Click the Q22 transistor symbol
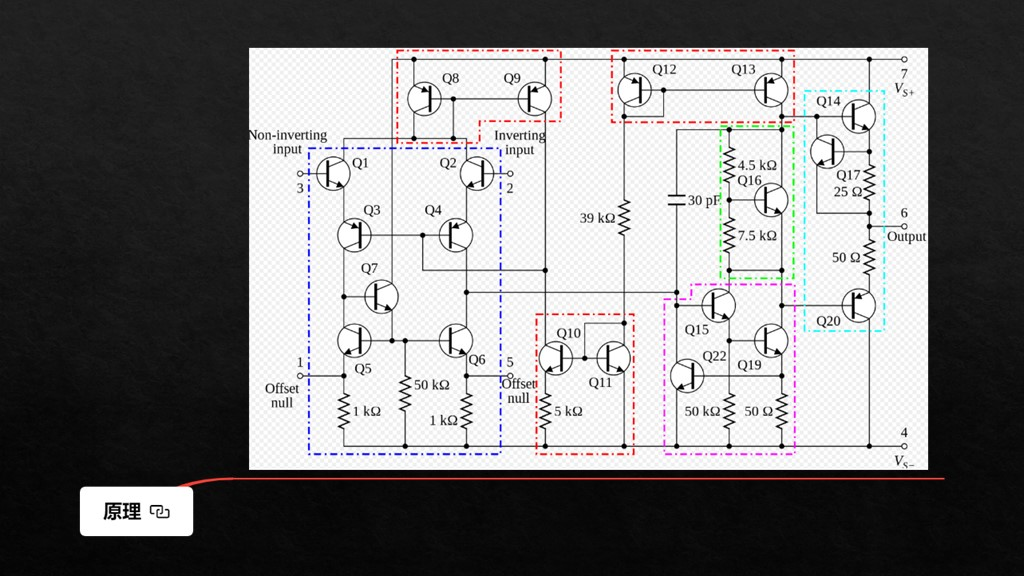This screenshot has width=1024, height=576. [x=687, y=375]
